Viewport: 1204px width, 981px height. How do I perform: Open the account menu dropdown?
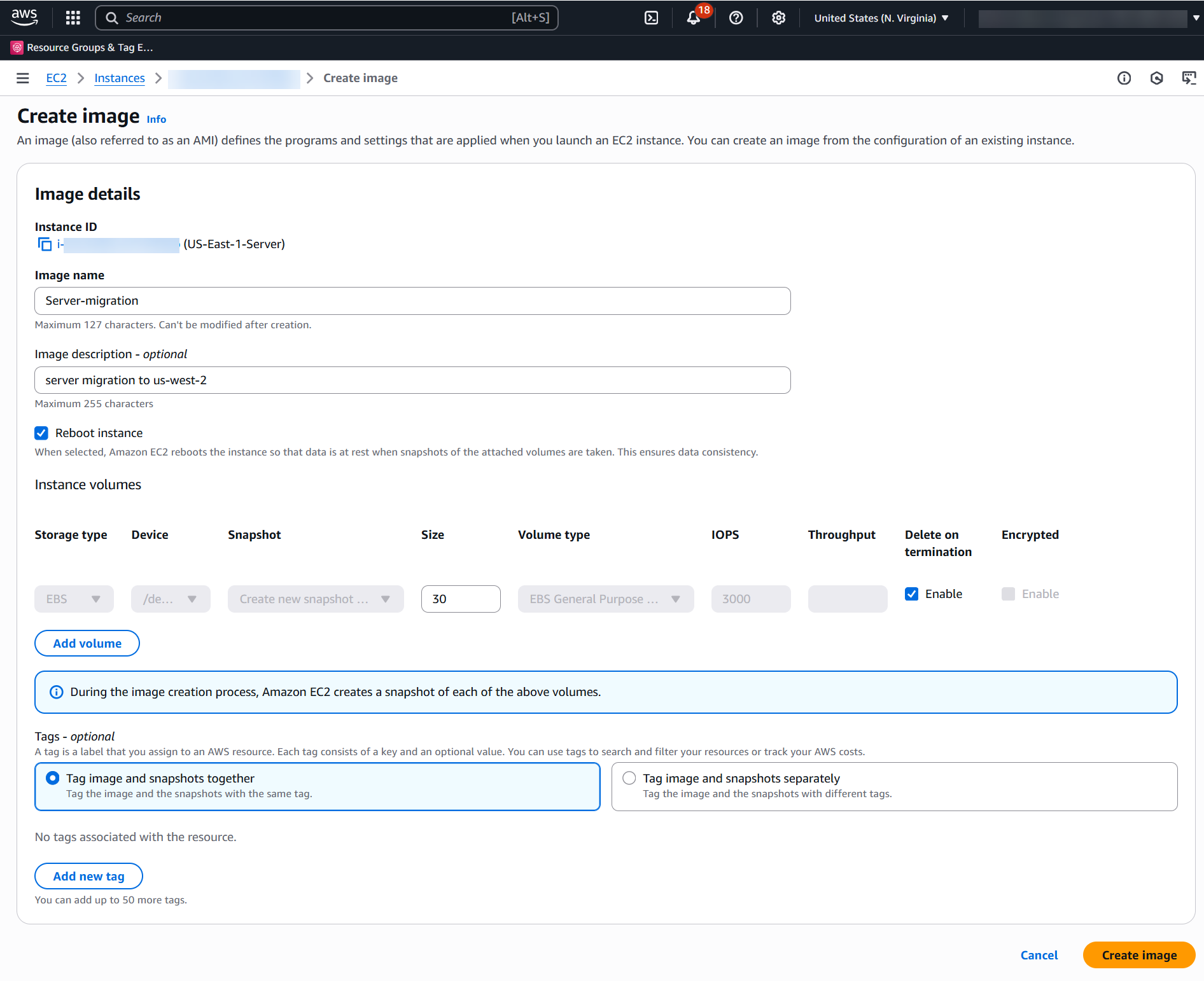[1089, 18]
